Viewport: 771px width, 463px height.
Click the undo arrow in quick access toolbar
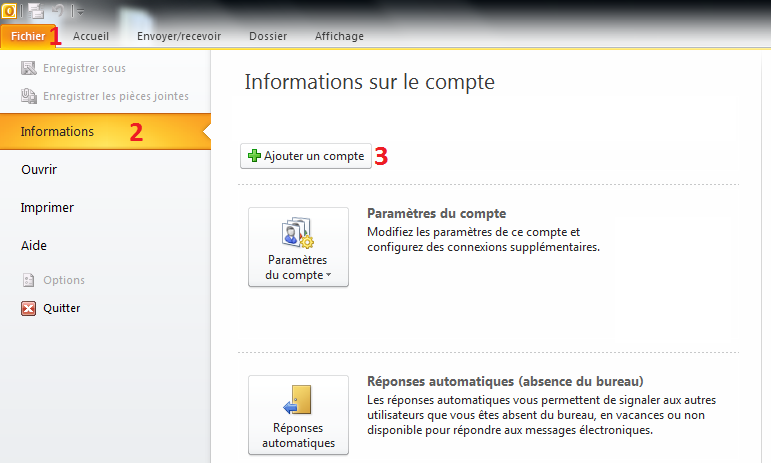tap(59, 10)
